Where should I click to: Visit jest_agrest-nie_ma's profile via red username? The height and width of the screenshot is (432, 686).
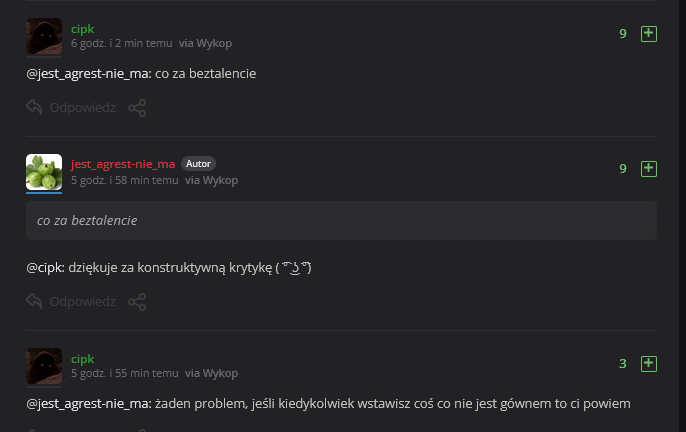tap(123, 164)
